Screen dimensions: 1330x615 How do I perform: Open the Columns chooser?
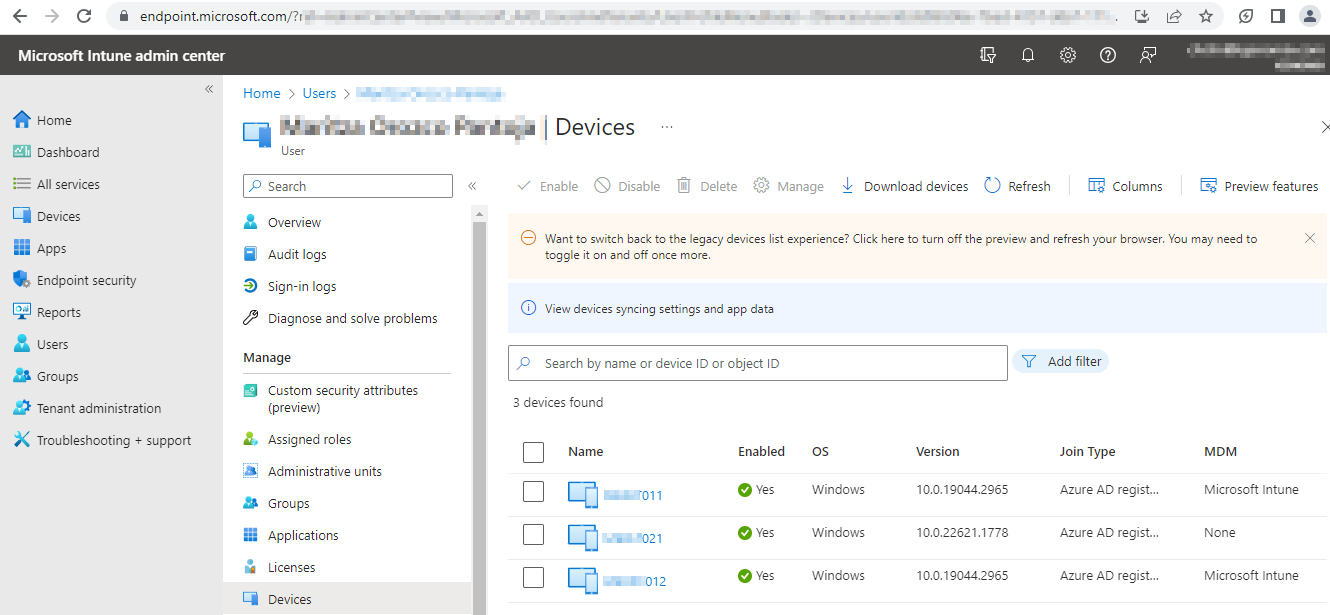(1125, 186)
